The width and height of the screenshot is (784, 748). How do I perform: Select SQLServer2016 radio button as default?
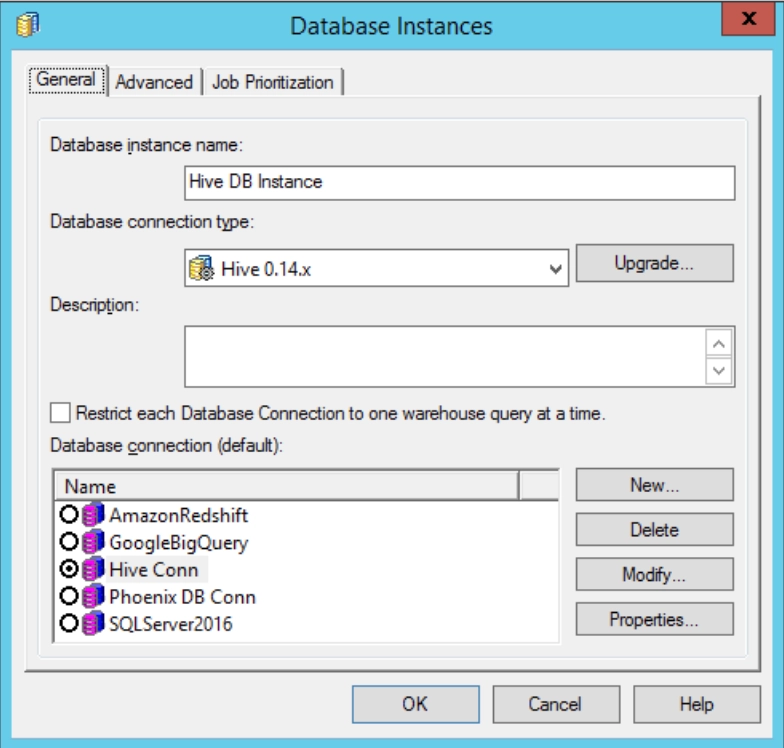click(68, 623)
